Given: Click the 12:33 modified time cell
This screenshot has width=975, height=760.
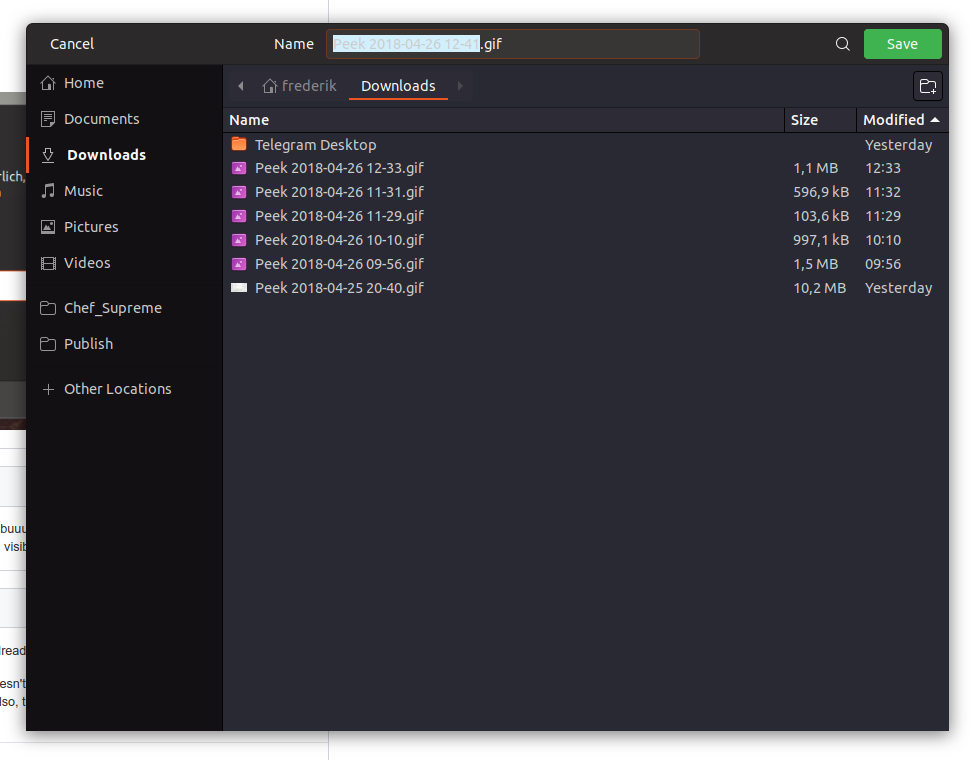Looking at the screenshot, I should click(883, 168).
